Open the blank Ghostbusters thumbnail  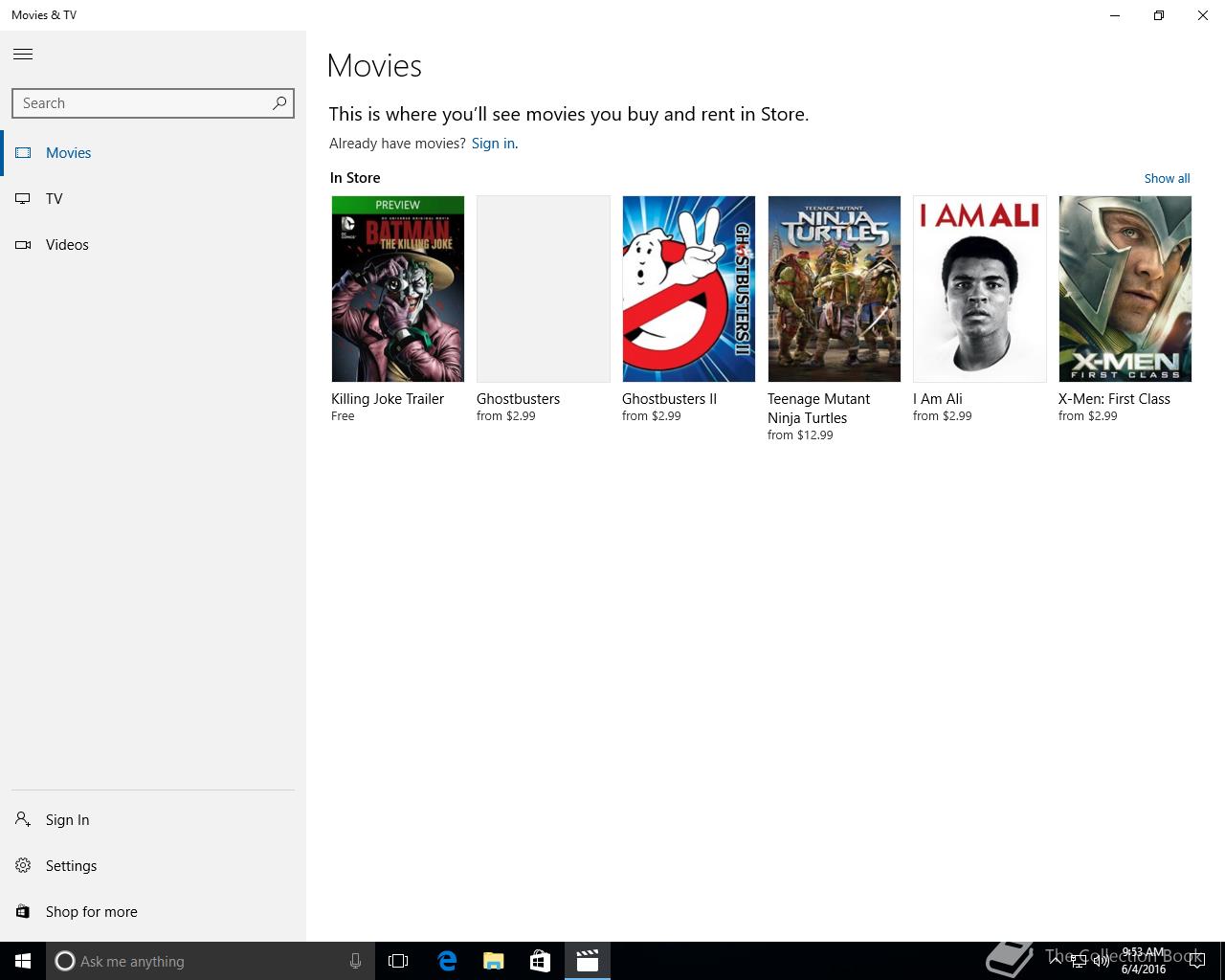click(544, 289)
